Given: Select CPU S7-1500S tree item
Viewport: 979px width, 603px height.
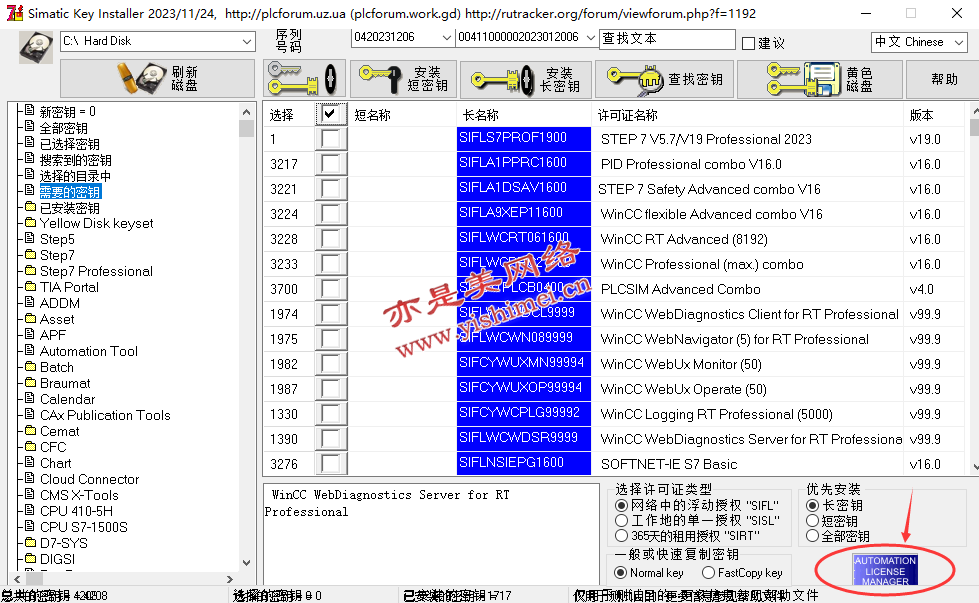Looking at the screenshot, I should click(84, 527).
